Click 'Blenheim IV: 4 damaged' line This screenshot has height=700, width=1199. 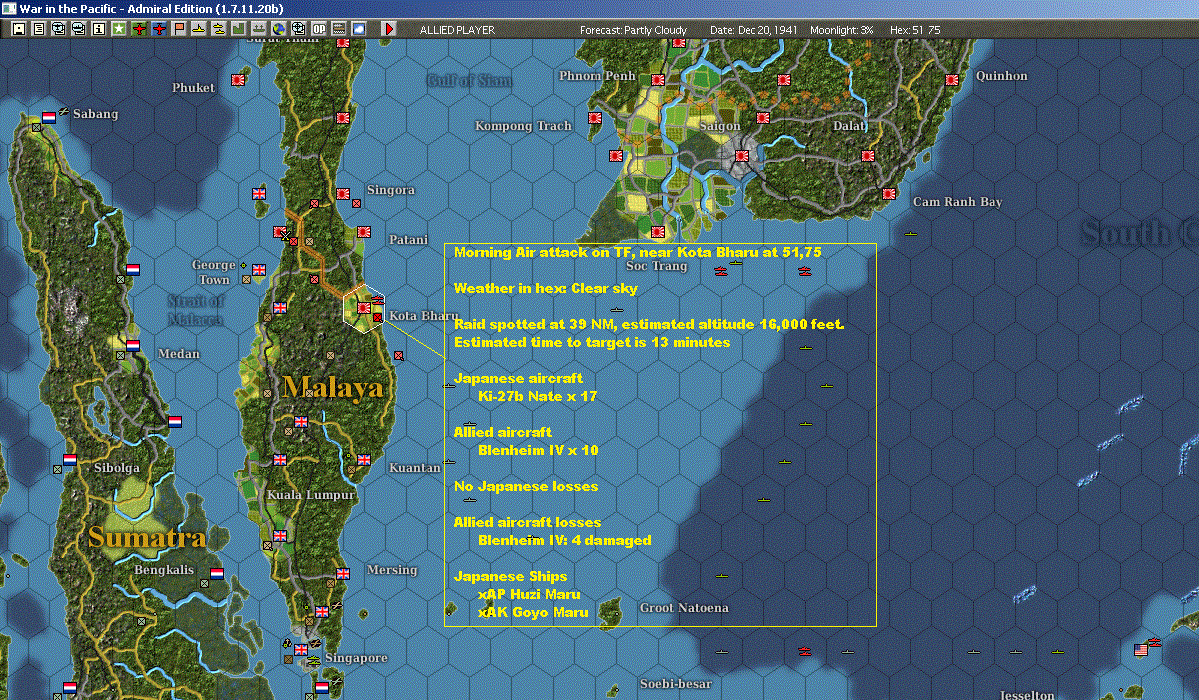tap(565, 540)
